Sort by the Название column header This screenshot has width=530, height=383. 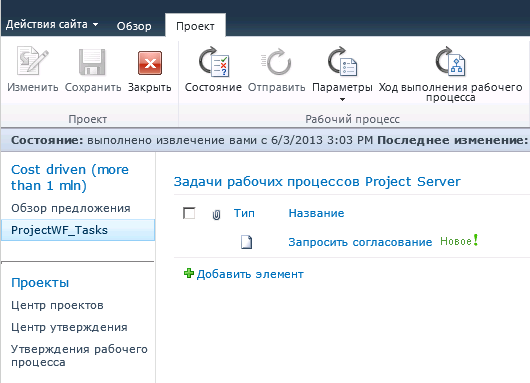click(316, 213)
